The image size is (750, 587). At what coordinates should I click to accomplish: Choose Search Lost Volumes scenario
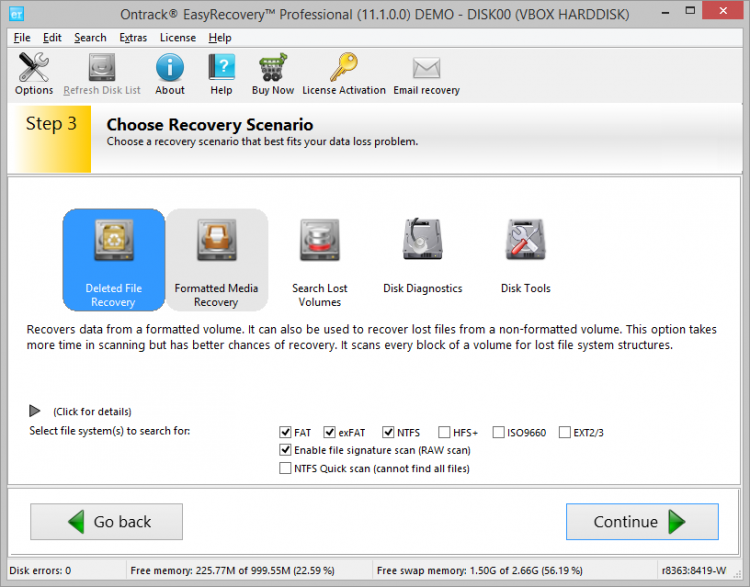tap(320, 262)
